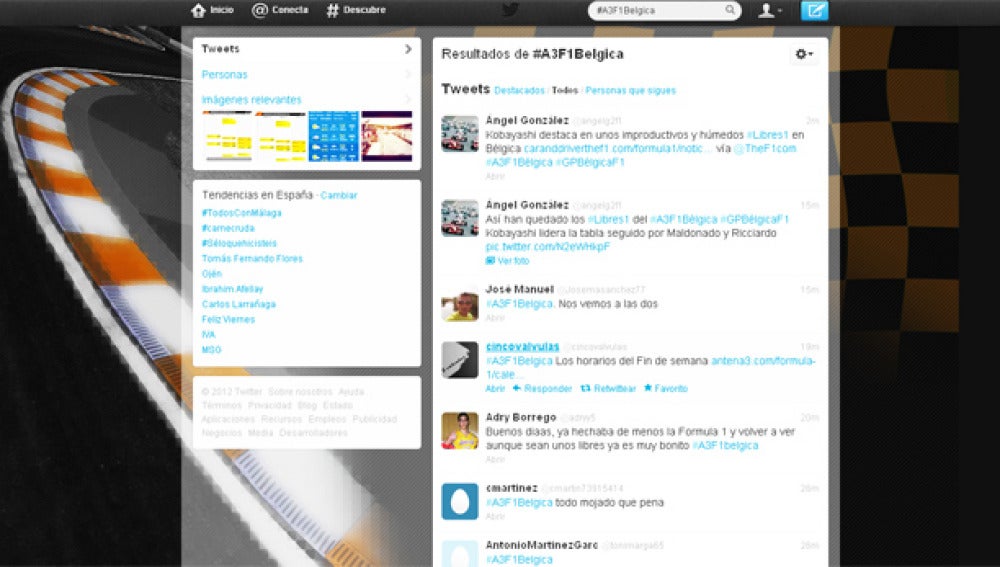
Task: Click cmartinez egg avatar
Action: pos(460,501)
